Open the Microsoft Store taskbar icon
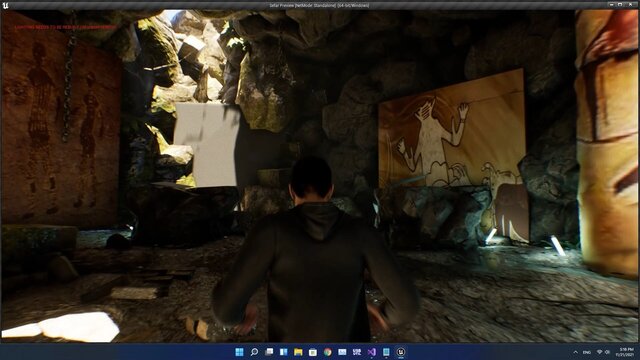 click(x=313, y=352)
